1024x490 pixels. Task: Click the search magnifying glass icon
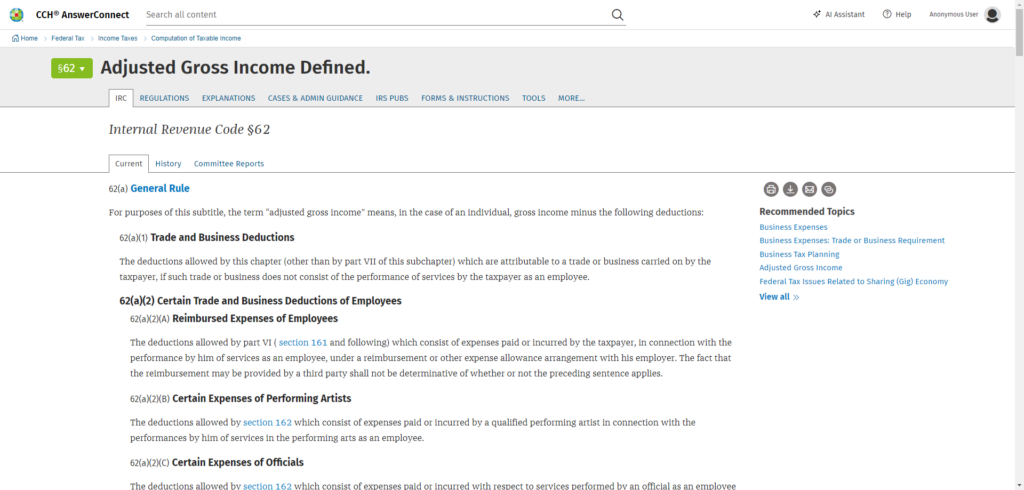(x=617, y=15)
